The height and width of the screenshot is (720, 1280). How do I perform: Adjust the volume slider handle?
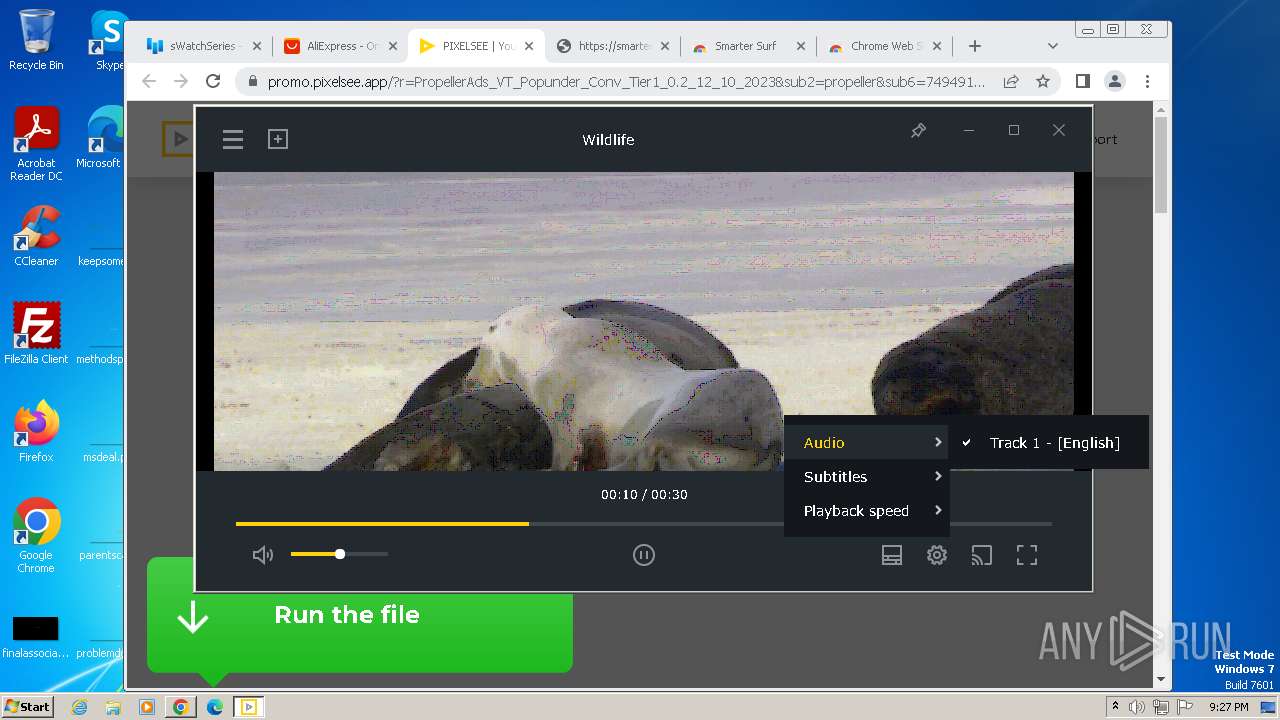click(x=340, y=554)
